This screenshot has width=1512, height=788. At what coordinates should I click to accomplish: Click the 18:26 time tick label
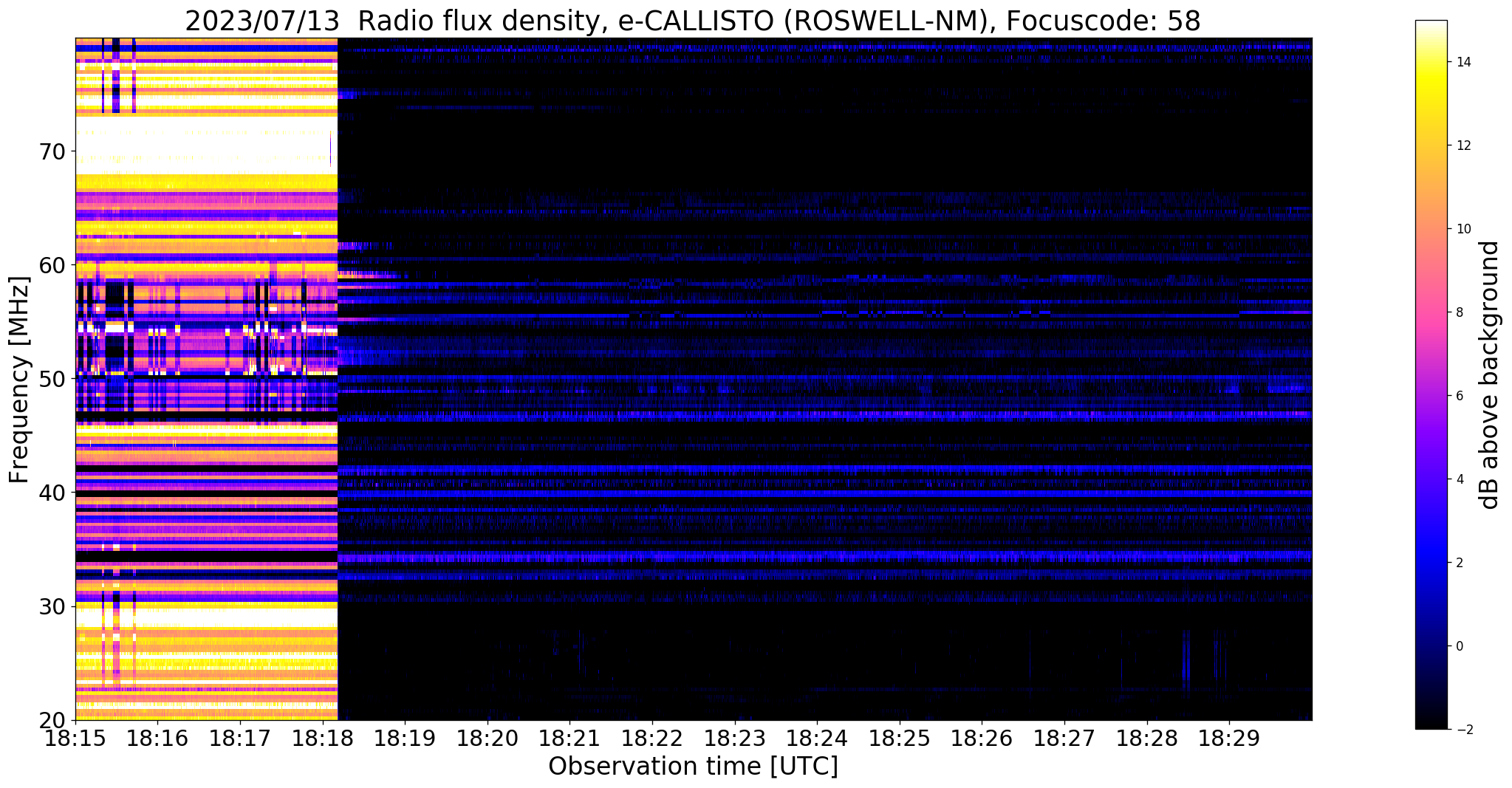point(982,738)
